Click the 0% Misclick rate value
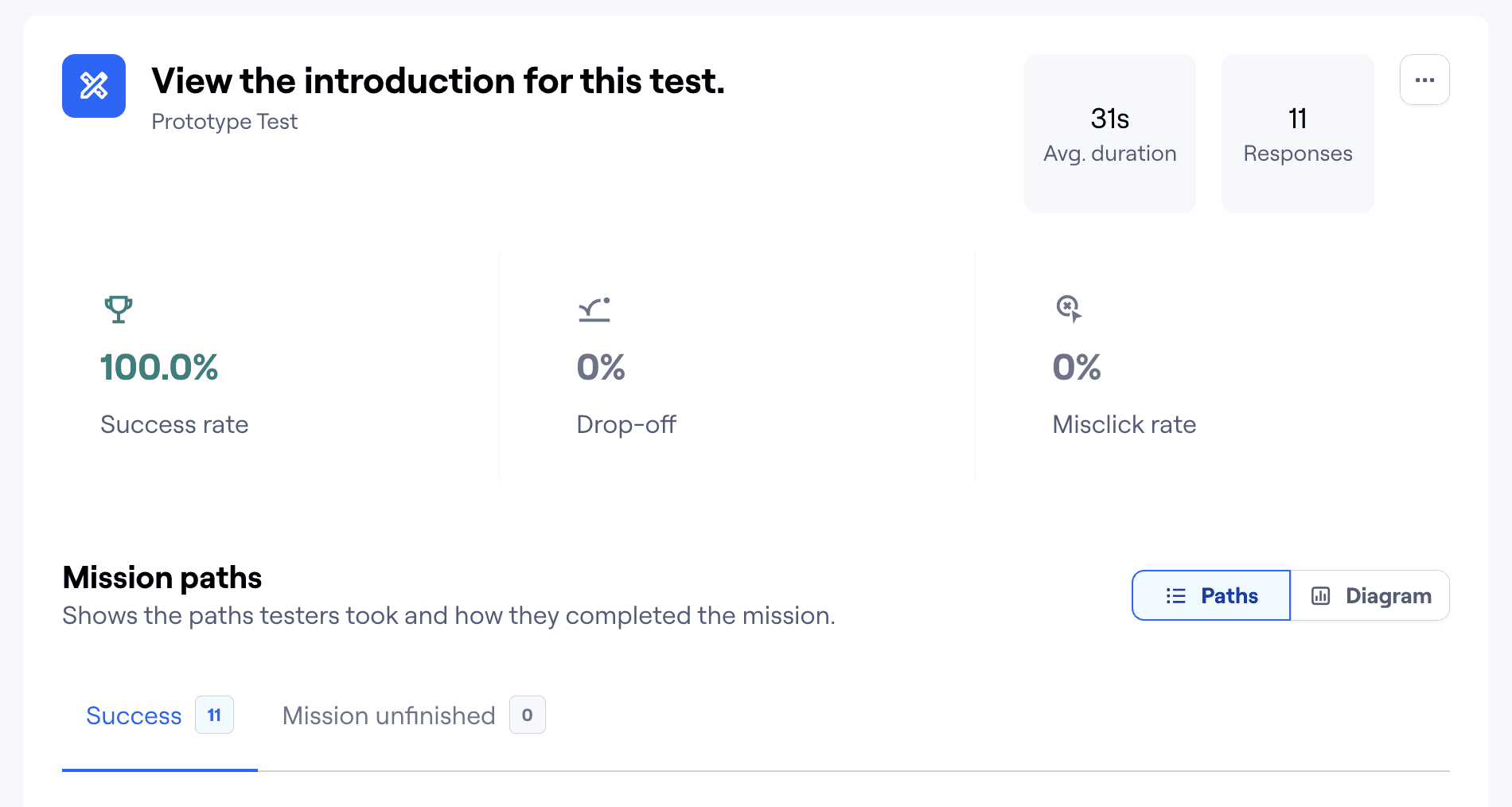Image resolution: width=1512 pixels, height=807 pixels. pyautogui.click(x=1077, y=368)
